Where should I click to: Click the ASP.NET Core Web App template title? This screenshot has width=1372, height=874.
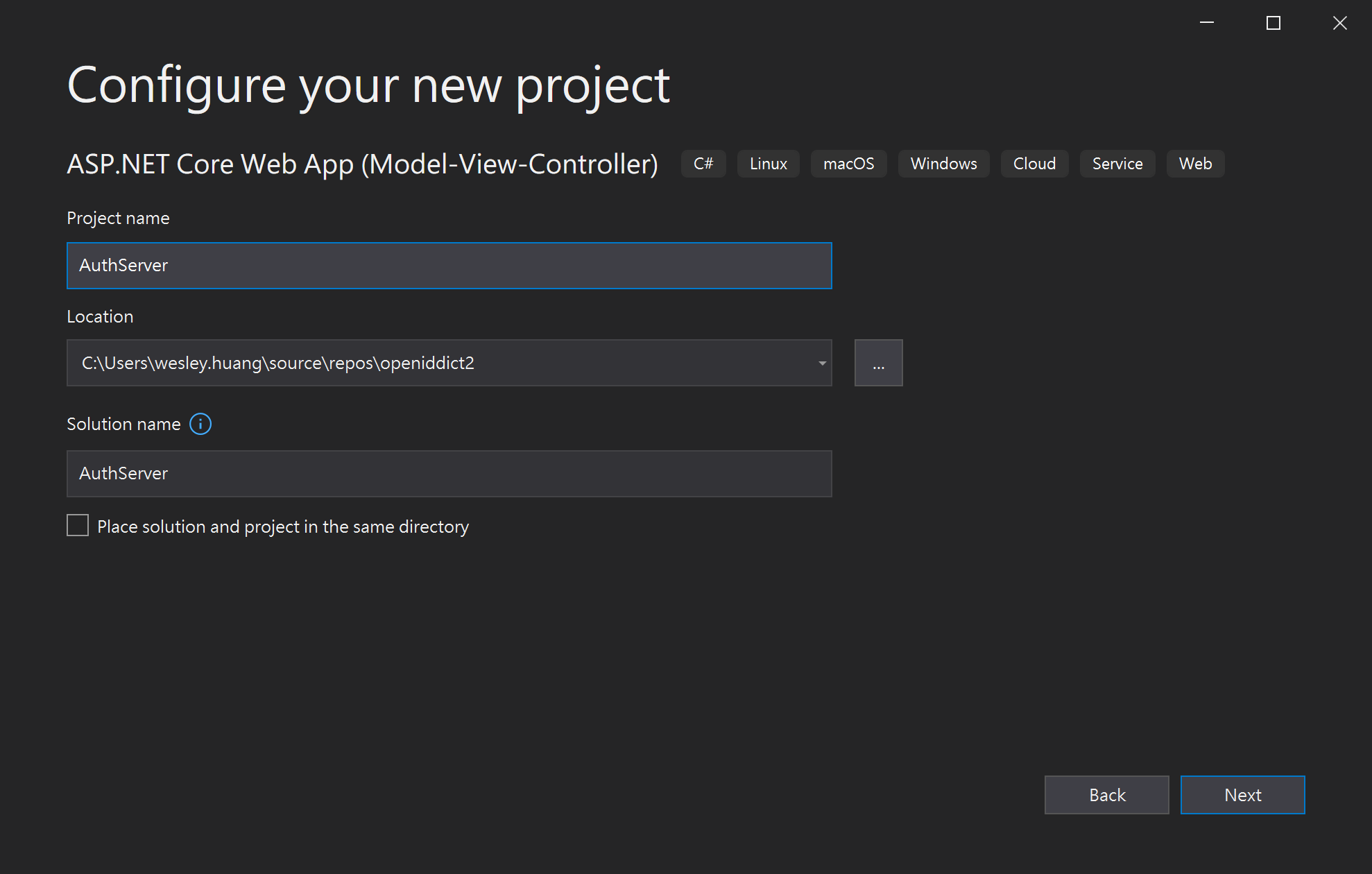[x=362, y=164]
